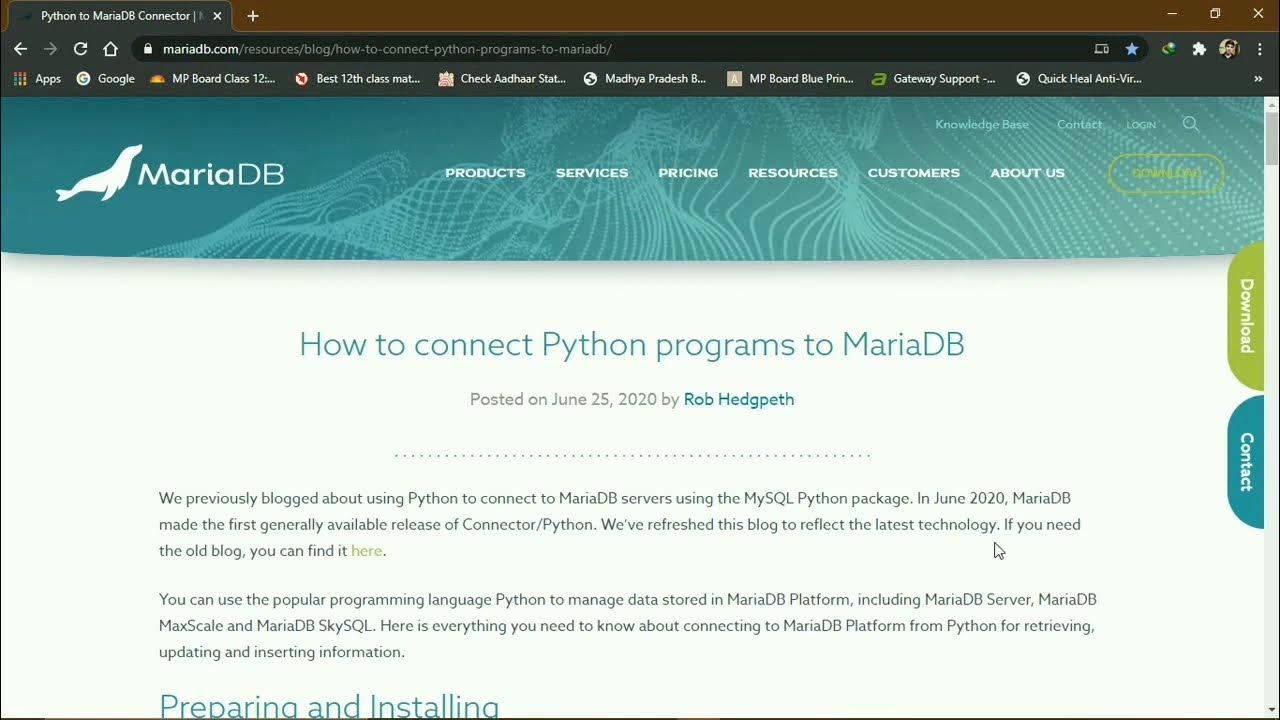Open the Google bookmark
This screenshot has width=1280, height=720.
(105, 78)
